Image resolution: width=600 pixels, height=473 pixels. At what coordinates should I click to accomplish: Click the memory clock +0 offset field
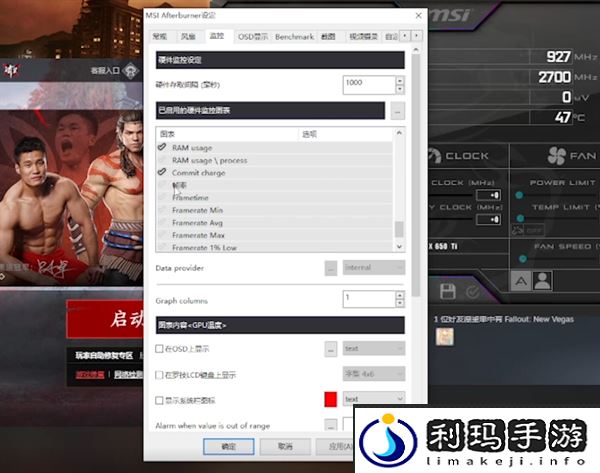[x=488, y=219]
